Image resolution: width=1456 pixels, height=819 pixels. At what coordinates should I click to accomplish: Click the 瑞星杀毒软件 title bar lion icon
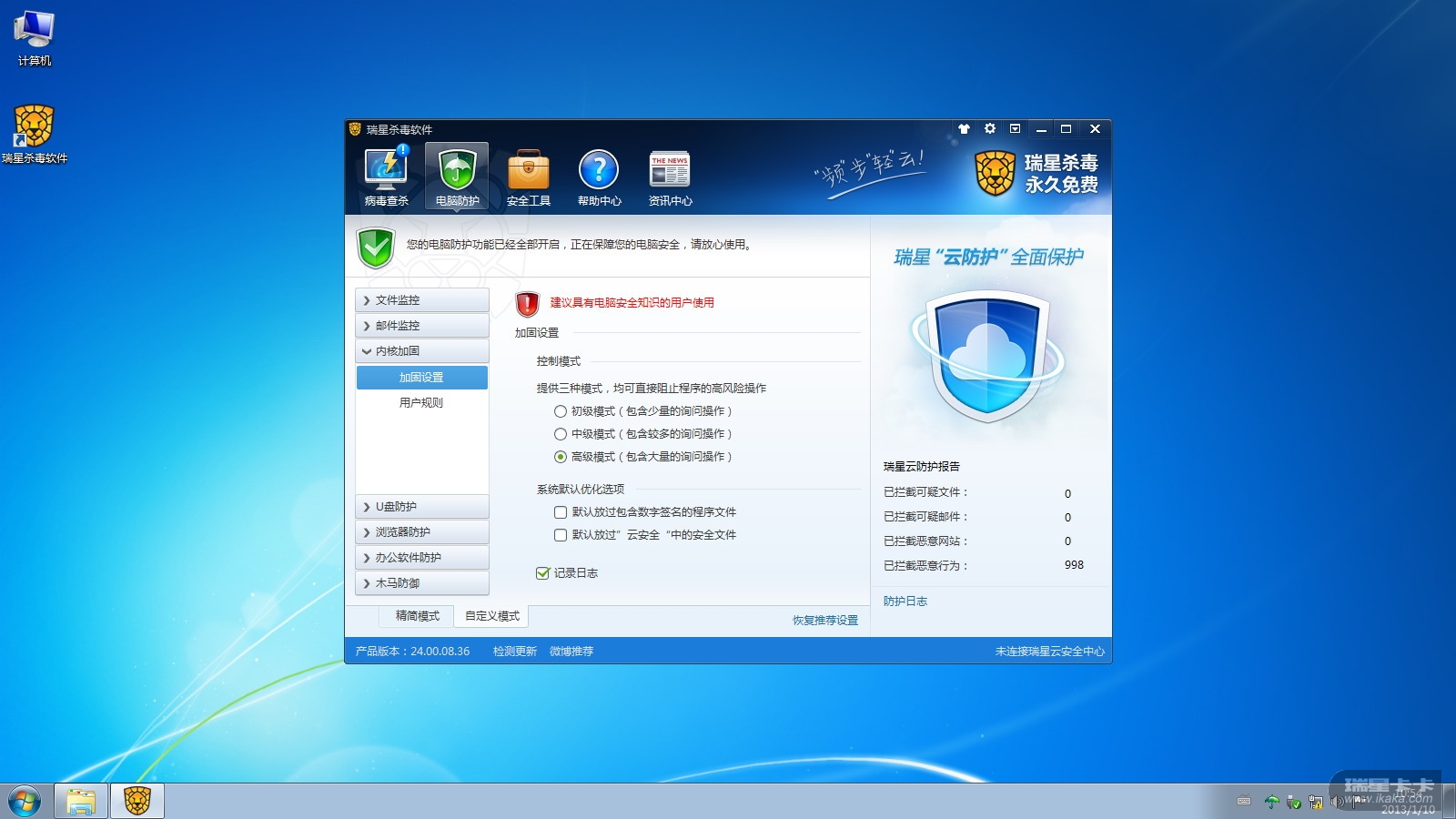tap(355, 129)
